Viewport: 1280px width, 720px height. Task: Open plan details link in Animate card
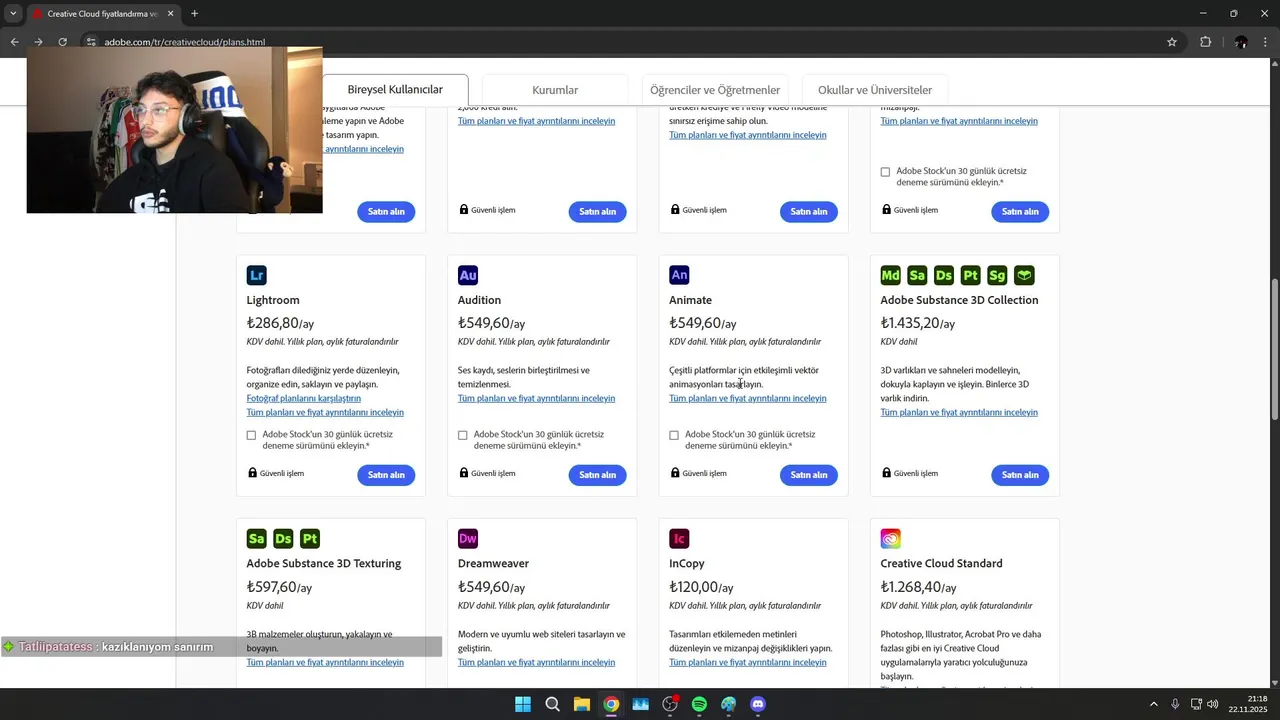[748, 398]
